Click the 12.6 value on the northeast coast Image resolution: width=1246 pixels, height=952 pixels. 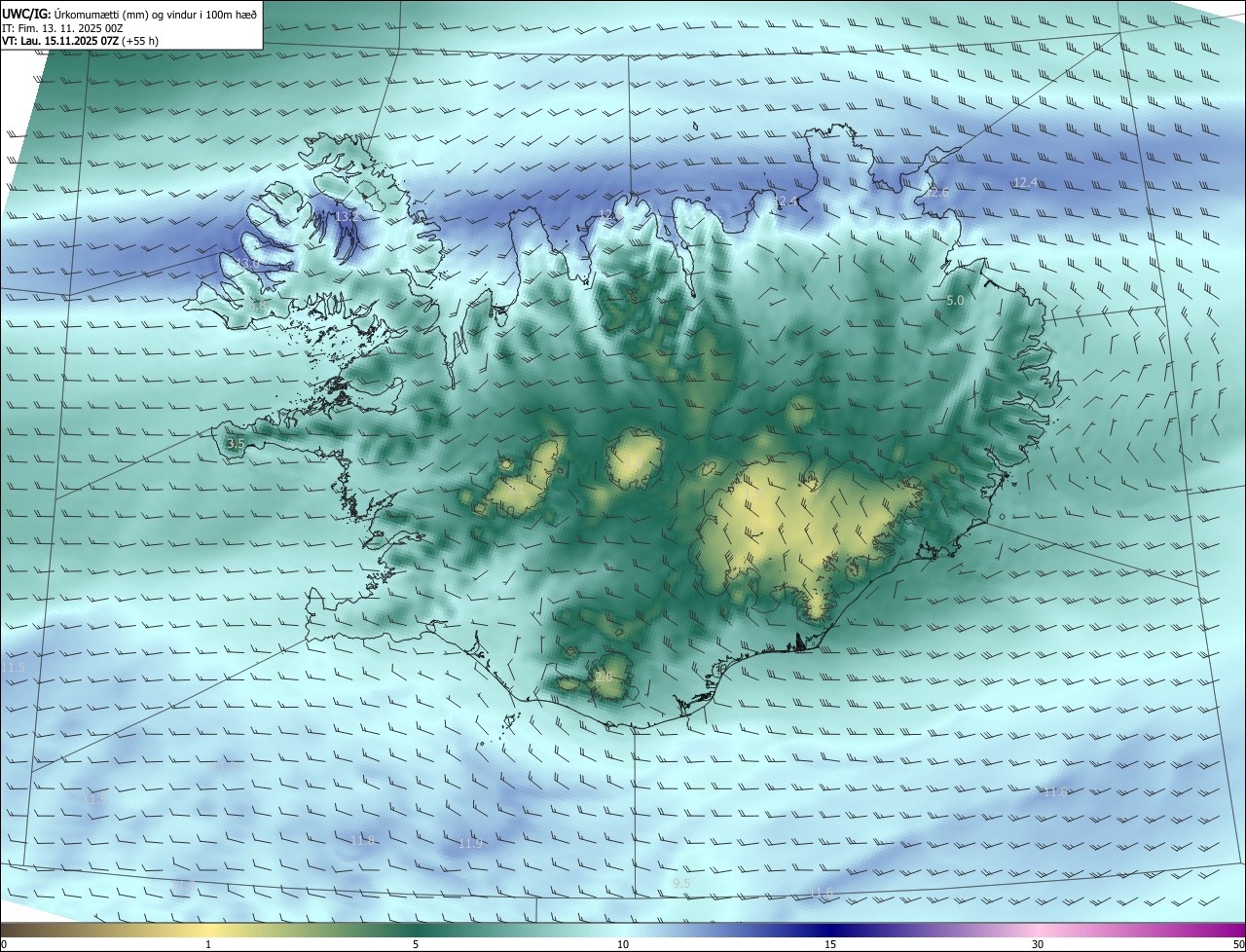pos(936,193)
